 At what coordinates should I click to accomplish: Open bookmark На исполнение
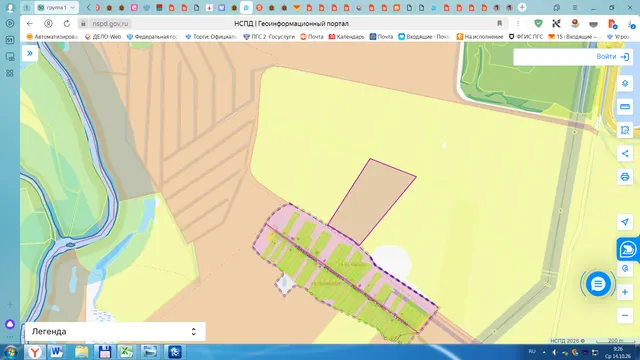480,37
